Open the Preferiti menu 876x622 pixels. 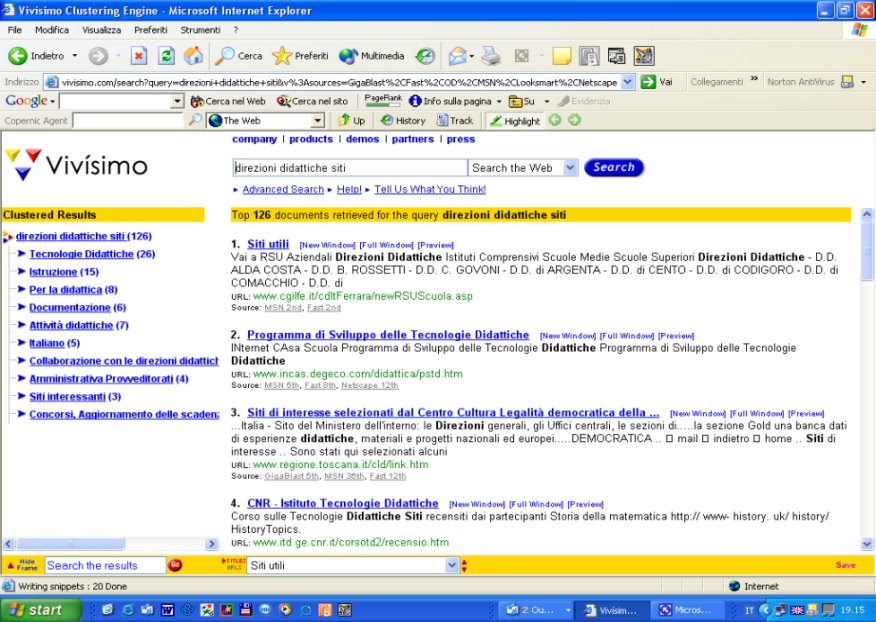pos(150,30)
